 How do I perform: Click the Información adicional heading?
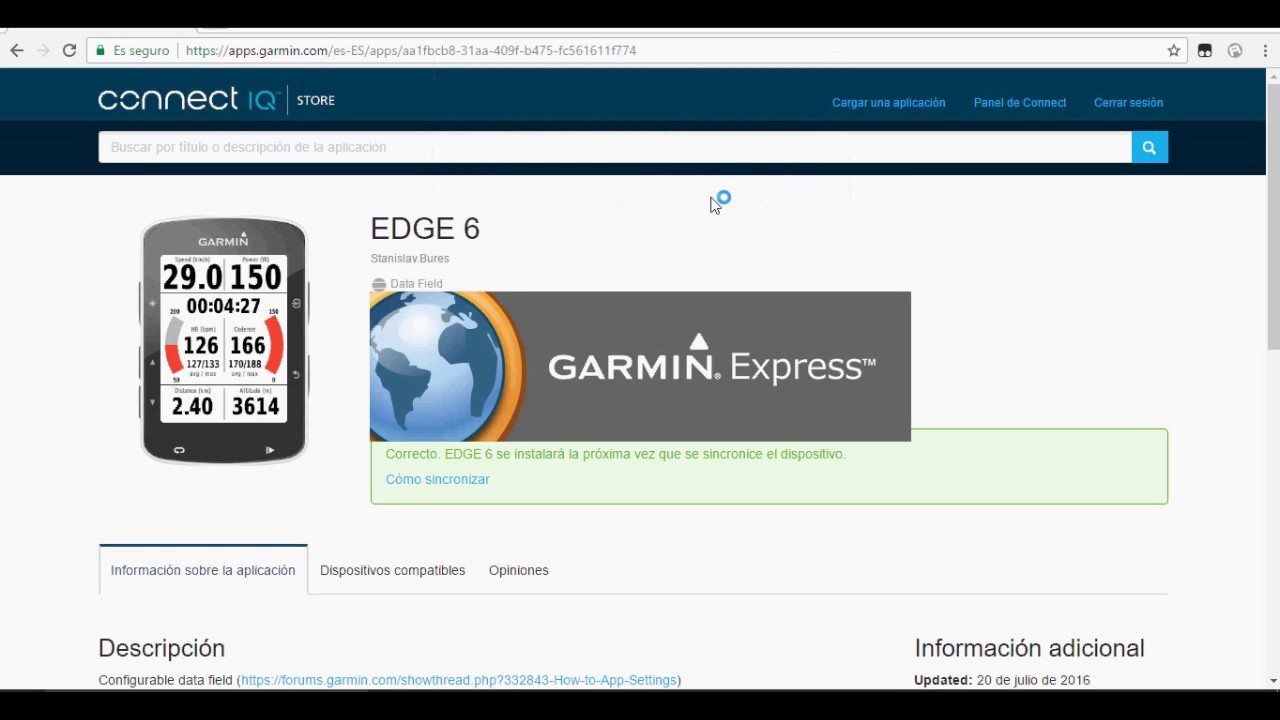(x=1029, y=648)
